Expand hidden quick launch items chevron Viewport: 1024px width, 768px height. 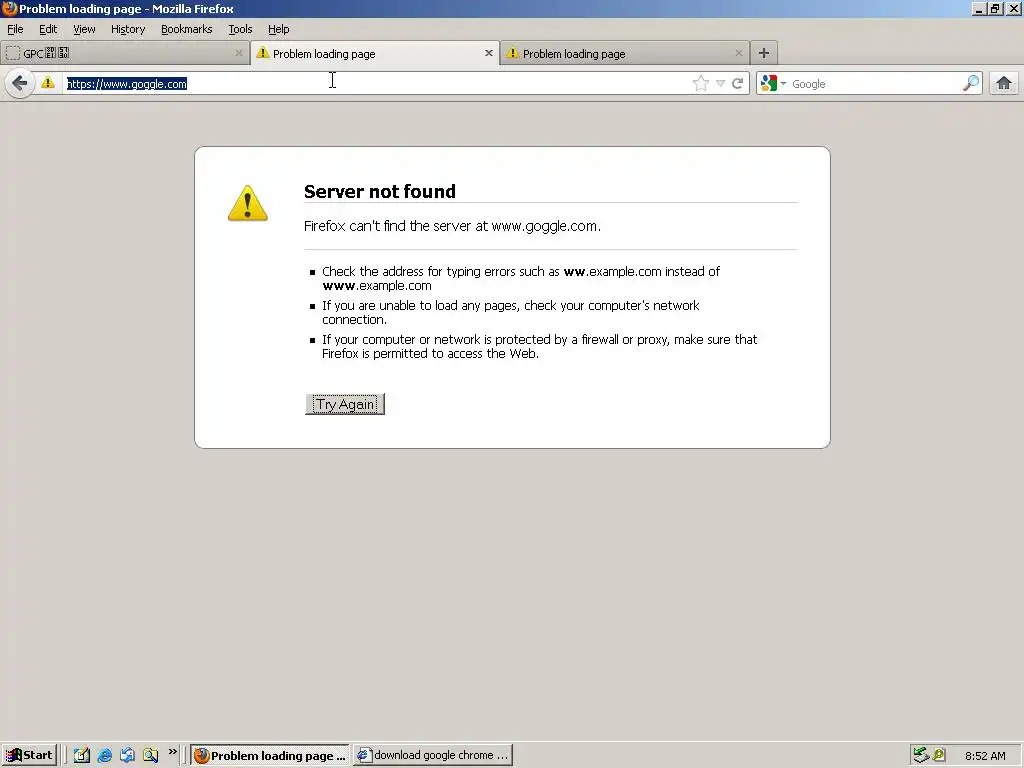point(172,752)
